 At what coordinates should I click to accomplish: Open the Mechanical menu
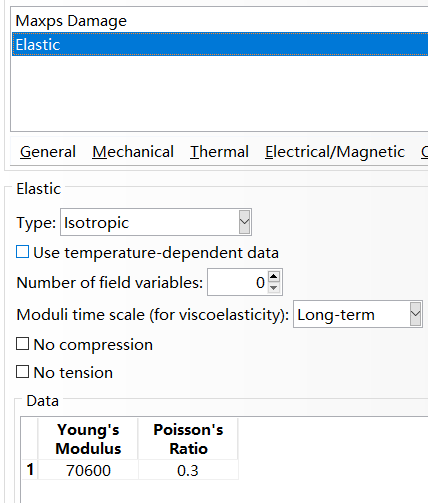pyautogui.click(x=133, y=152)
